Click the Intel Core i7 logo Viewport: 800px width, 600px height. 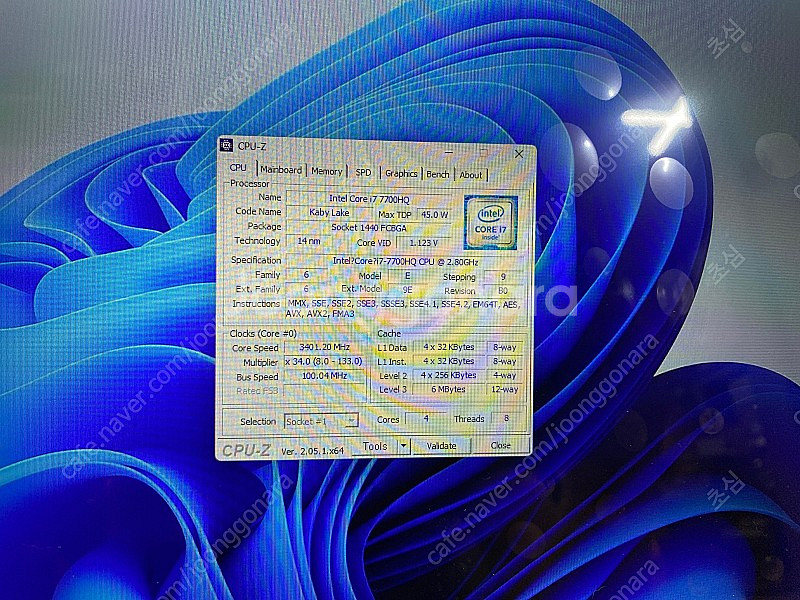coord(490,222)
